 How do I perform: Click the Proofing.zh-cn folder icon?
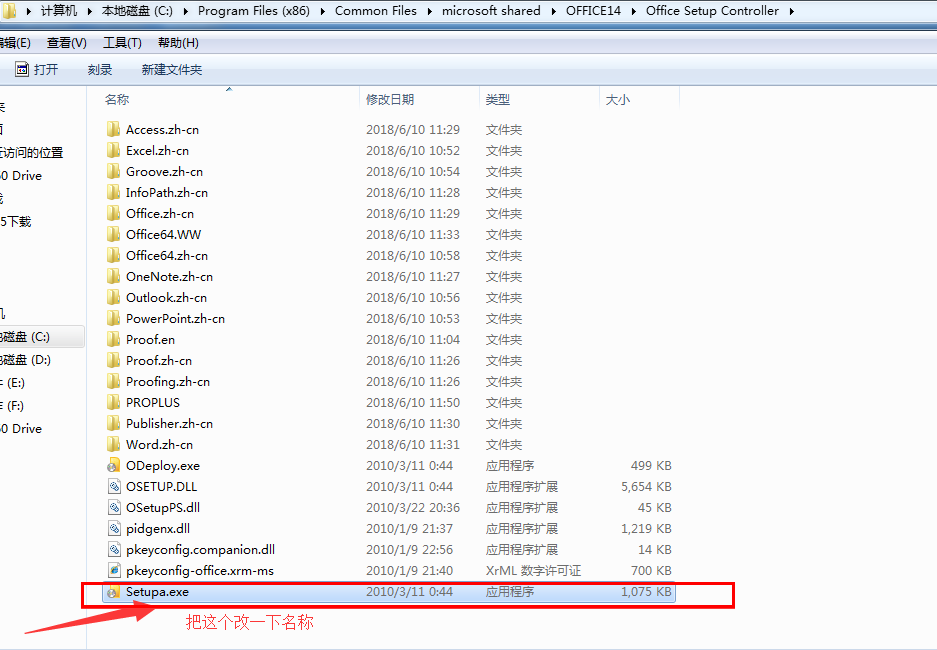point(113,381)
